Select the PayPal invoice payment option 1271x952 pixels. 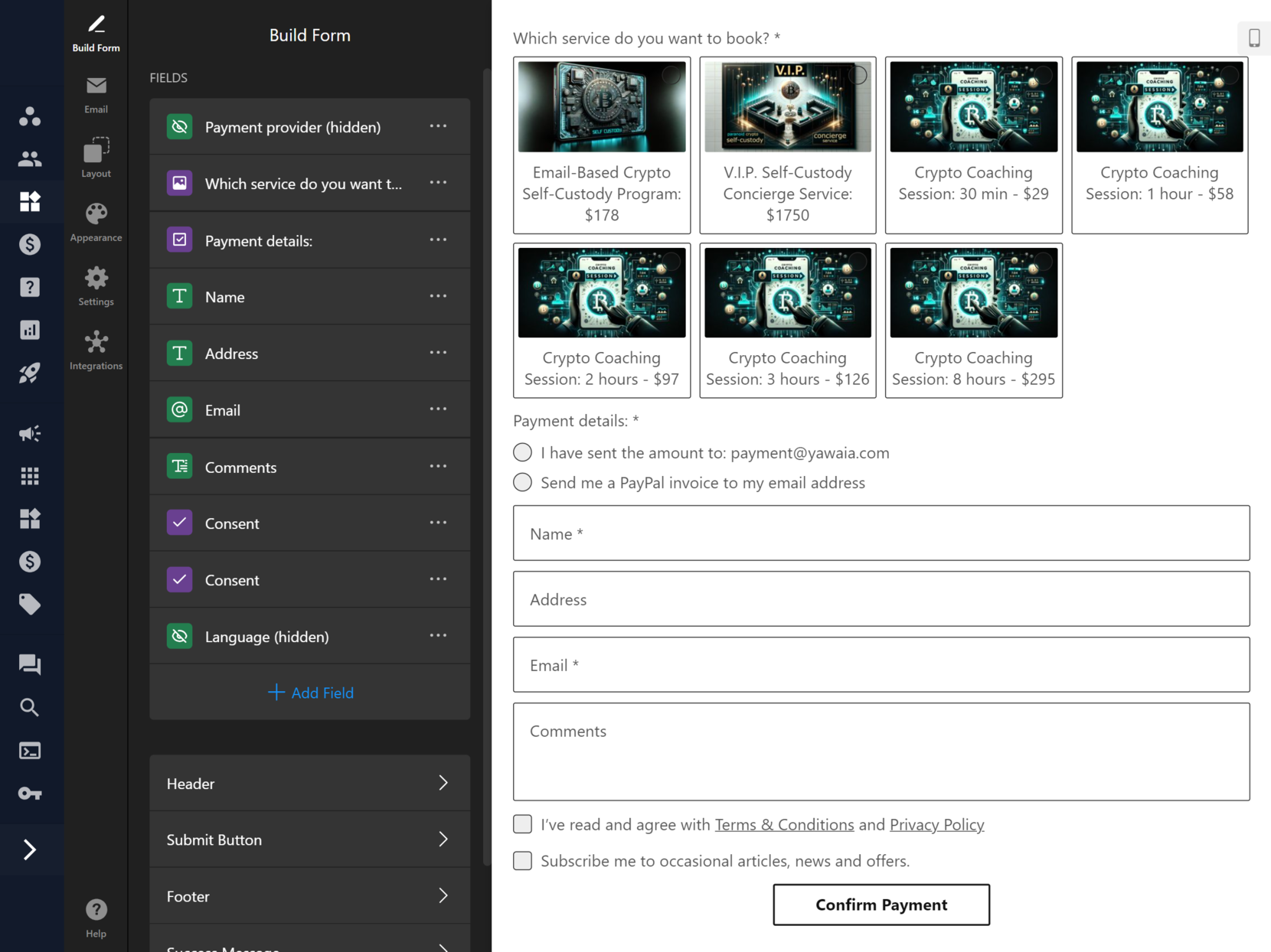point(522,482)
